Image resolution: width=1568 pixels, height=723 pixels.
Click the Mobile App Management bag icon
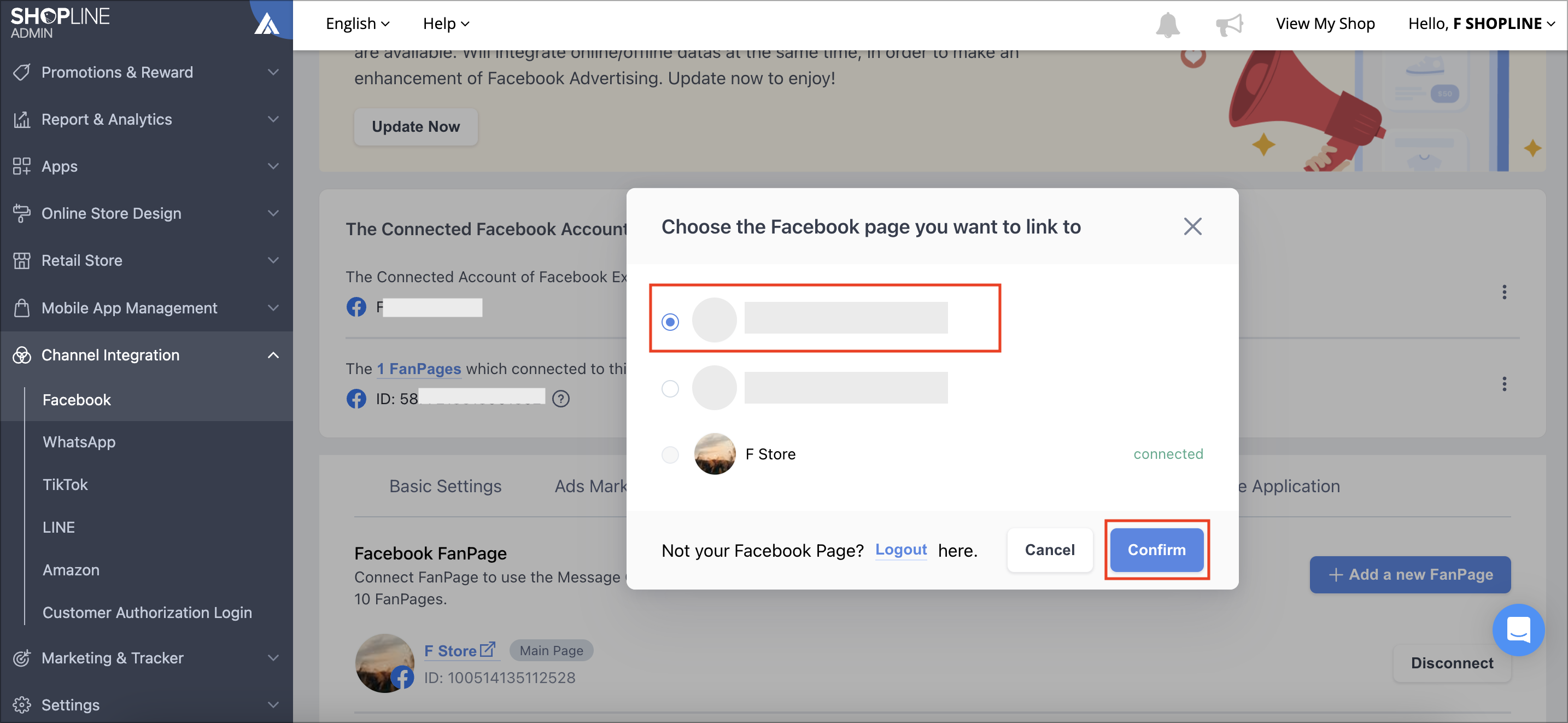22,307
